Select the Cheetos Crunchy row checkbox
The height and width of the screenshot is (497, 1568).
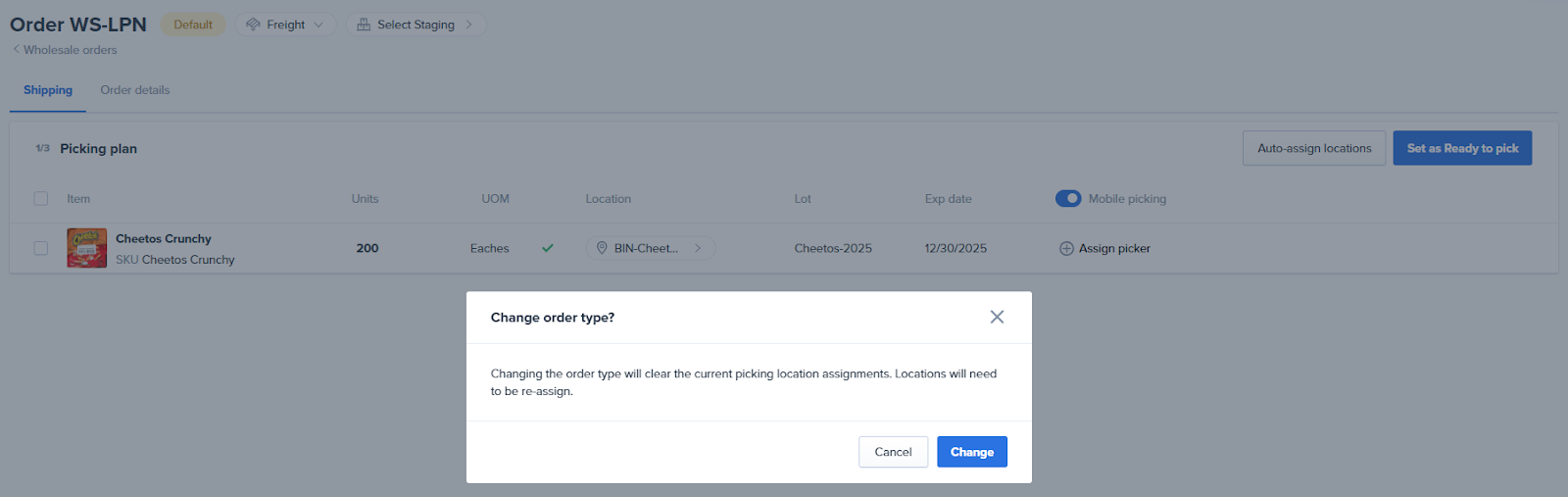[x=41, y=248]
